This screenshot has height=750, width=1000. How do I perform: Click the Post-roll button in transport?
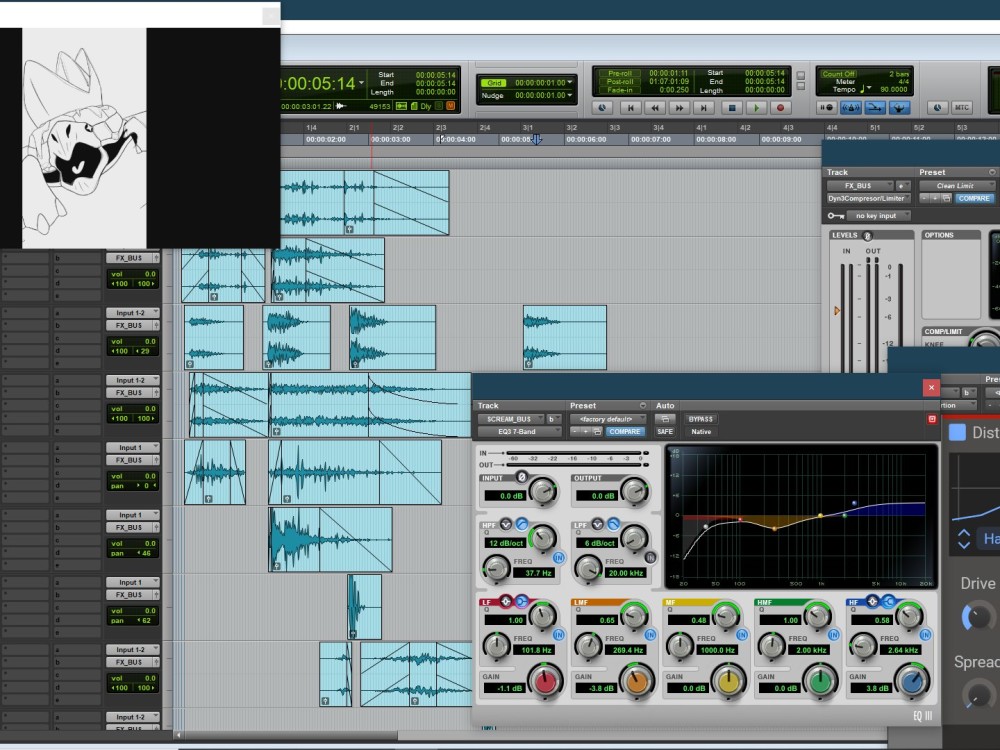coord(620,82)
